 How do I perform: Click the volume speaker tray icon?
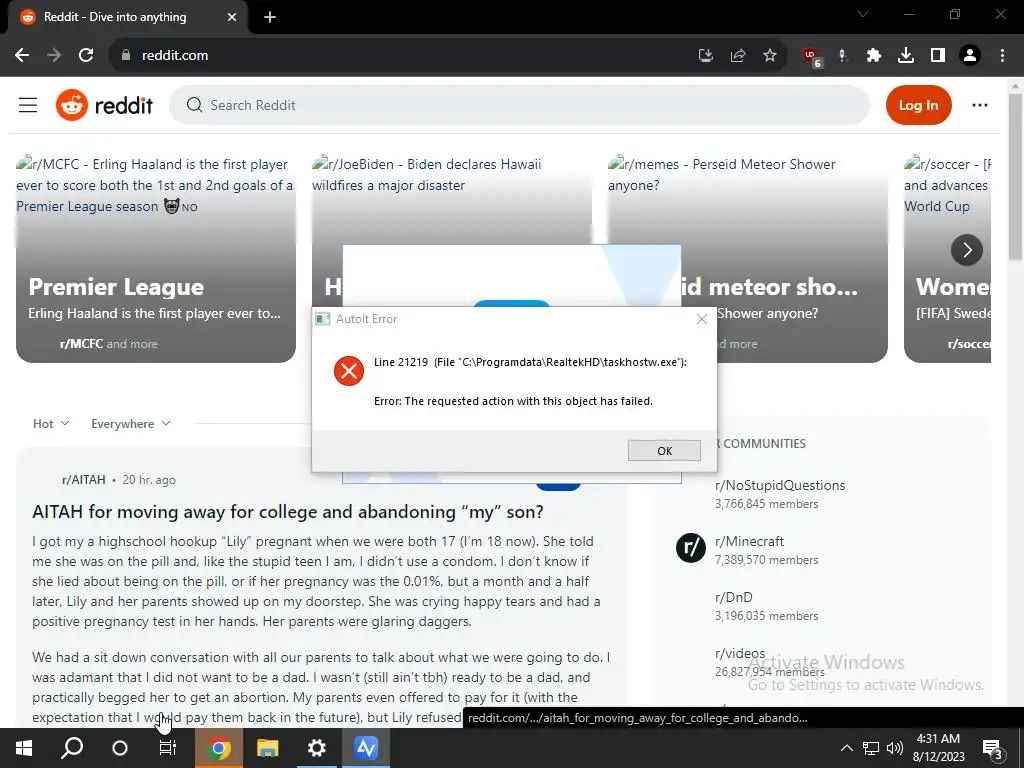click(x=895, y=748)
